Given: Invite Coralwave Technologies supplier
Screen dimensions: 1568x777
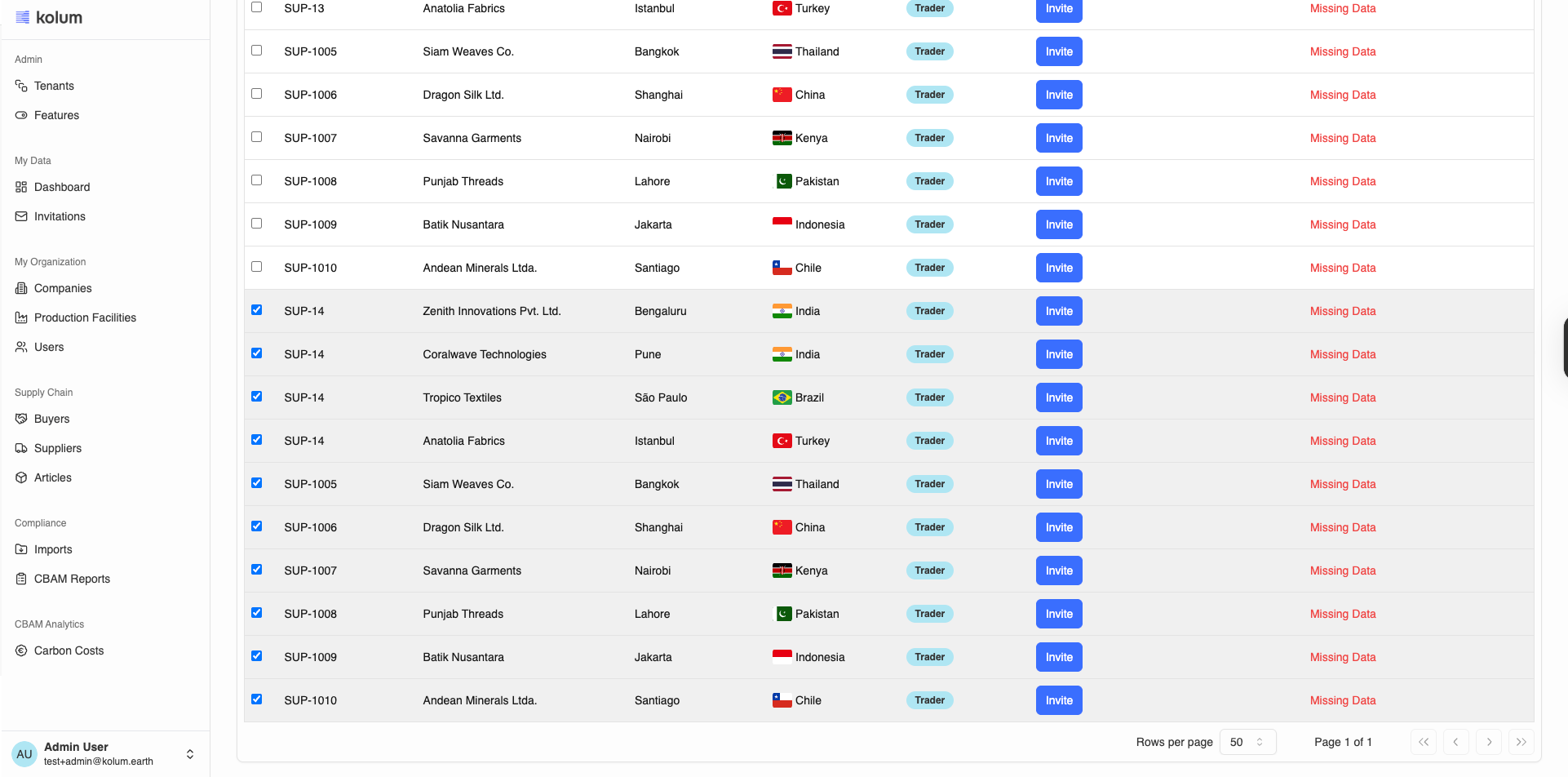Looking at the screenshot, I should (x=1059, y=354).
